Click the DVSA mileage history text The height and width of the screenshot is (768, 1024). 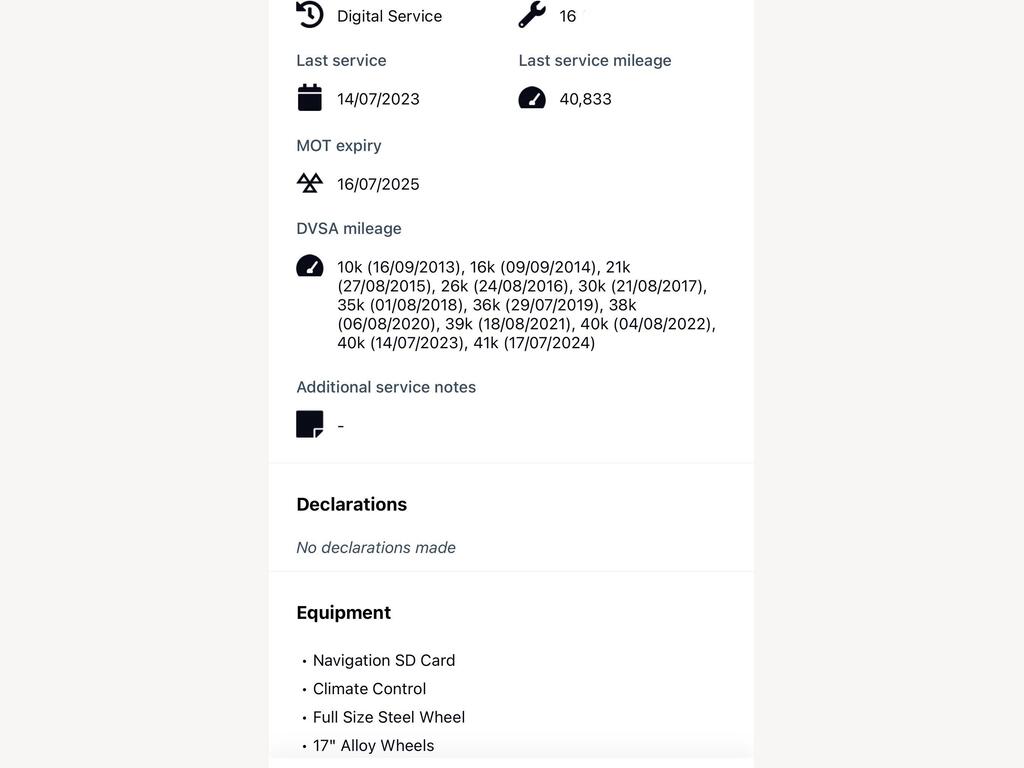(526, 305)
